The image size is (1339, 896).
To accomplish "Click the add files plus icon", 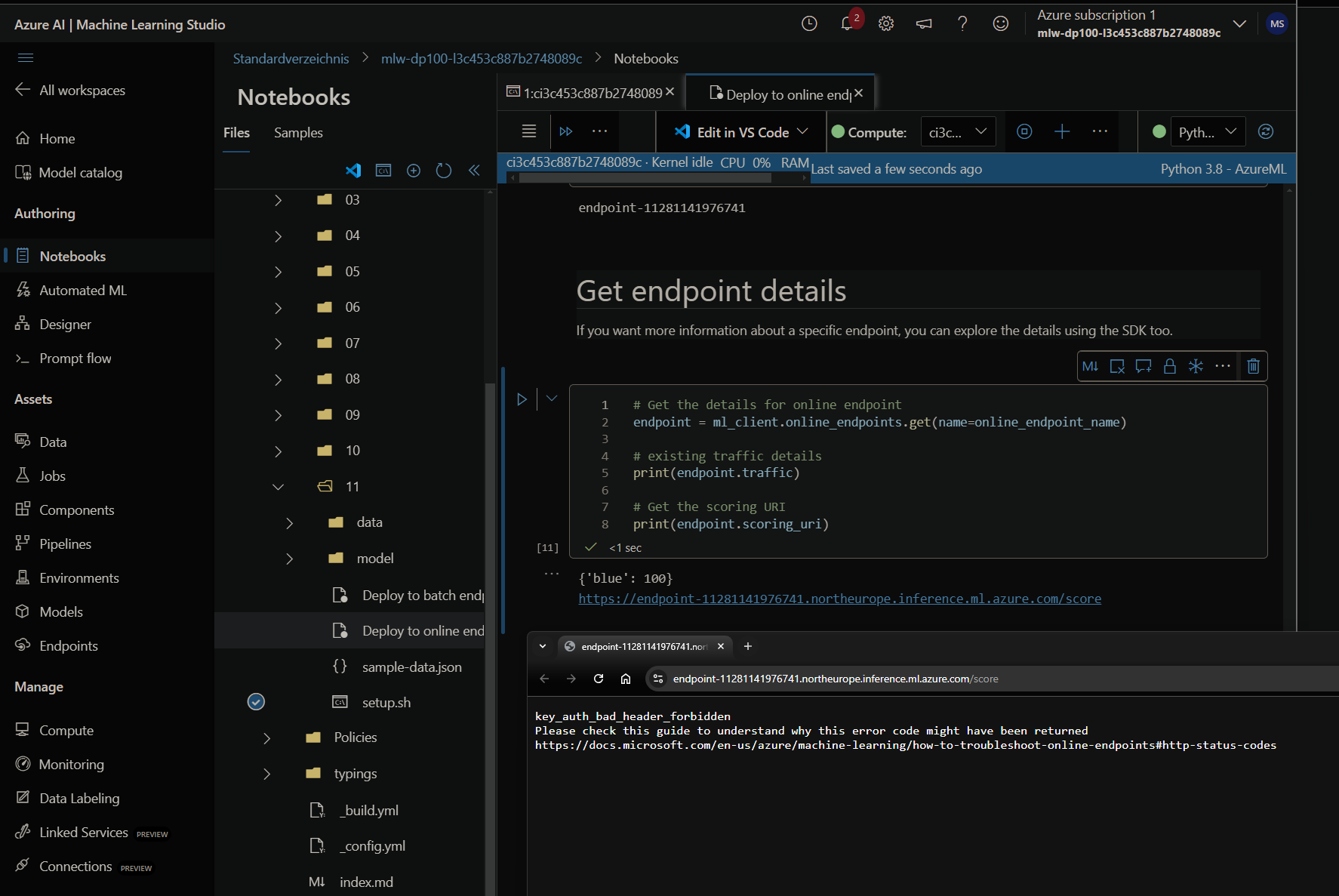I will 414,171.
